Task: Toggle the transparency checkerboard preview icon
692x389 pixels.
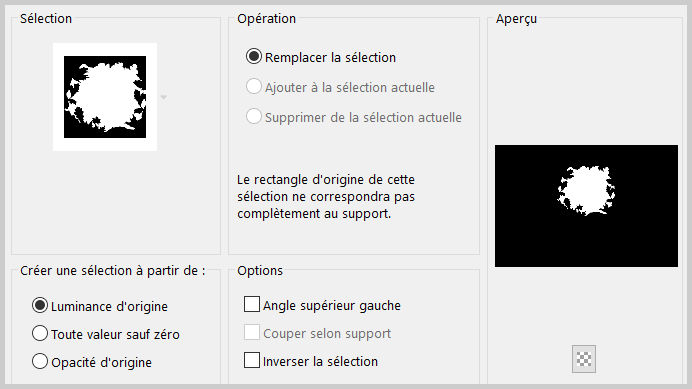Action: pos(583,359)
